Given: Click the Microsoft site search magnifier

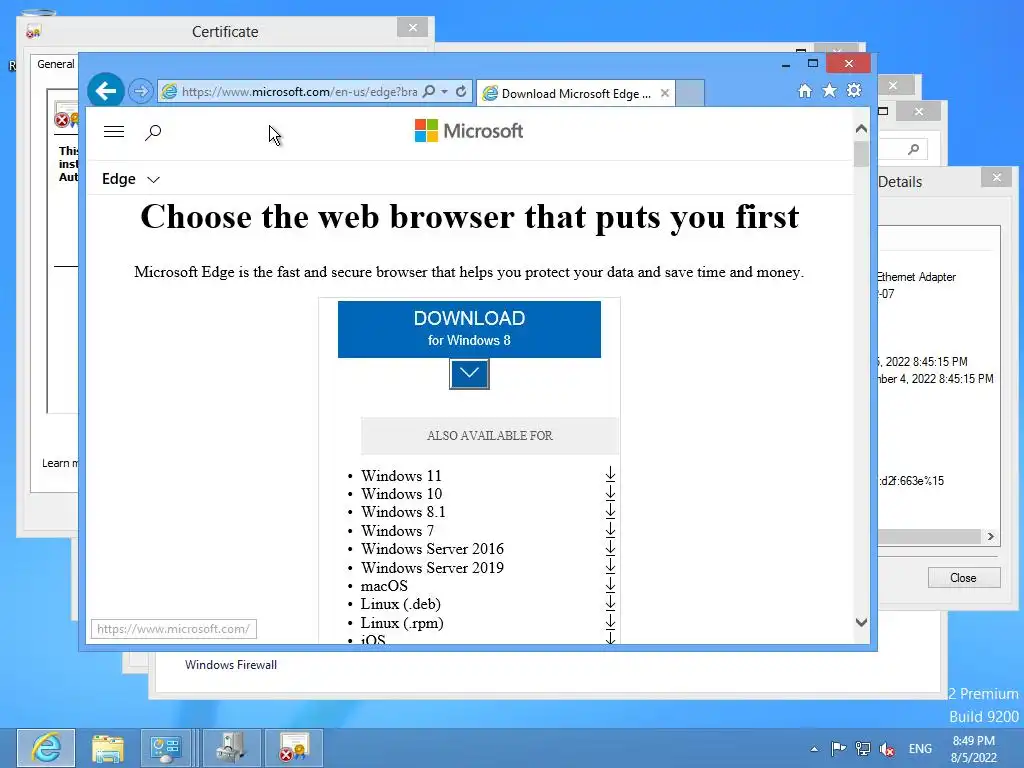Looking at the screenshot, I should 153,133.
